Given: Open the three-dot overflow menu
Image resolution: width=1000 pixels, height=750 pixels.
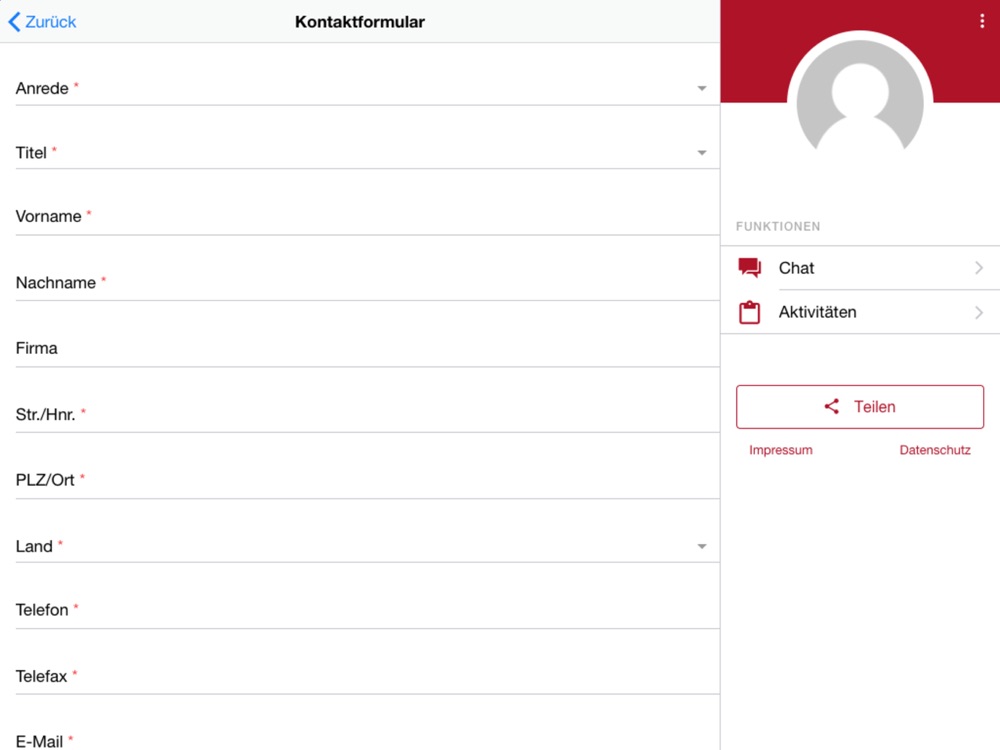Looking at the screenshot, I should 982,21.
